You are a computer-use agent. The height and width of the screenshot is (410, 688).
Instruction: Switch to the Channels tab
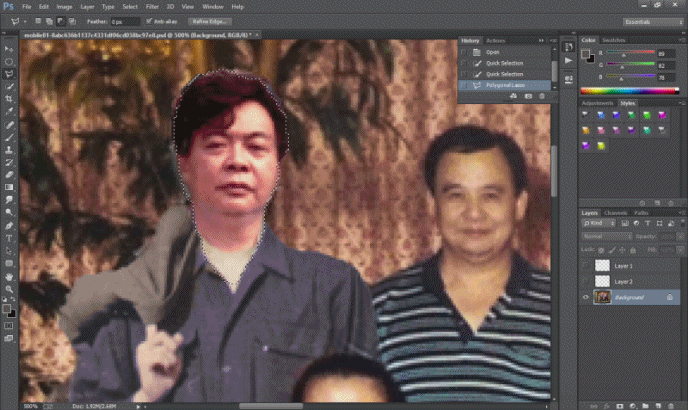point(615,213)
